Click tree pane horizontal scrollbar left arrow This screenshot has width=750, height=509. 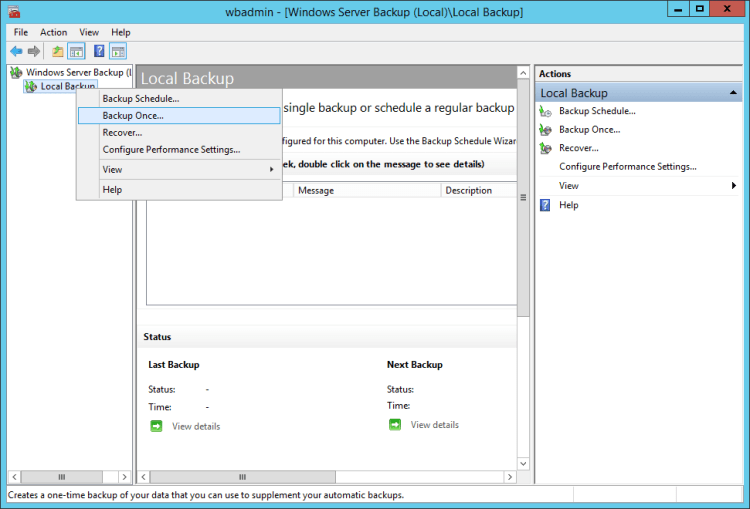tap(14, 477)
